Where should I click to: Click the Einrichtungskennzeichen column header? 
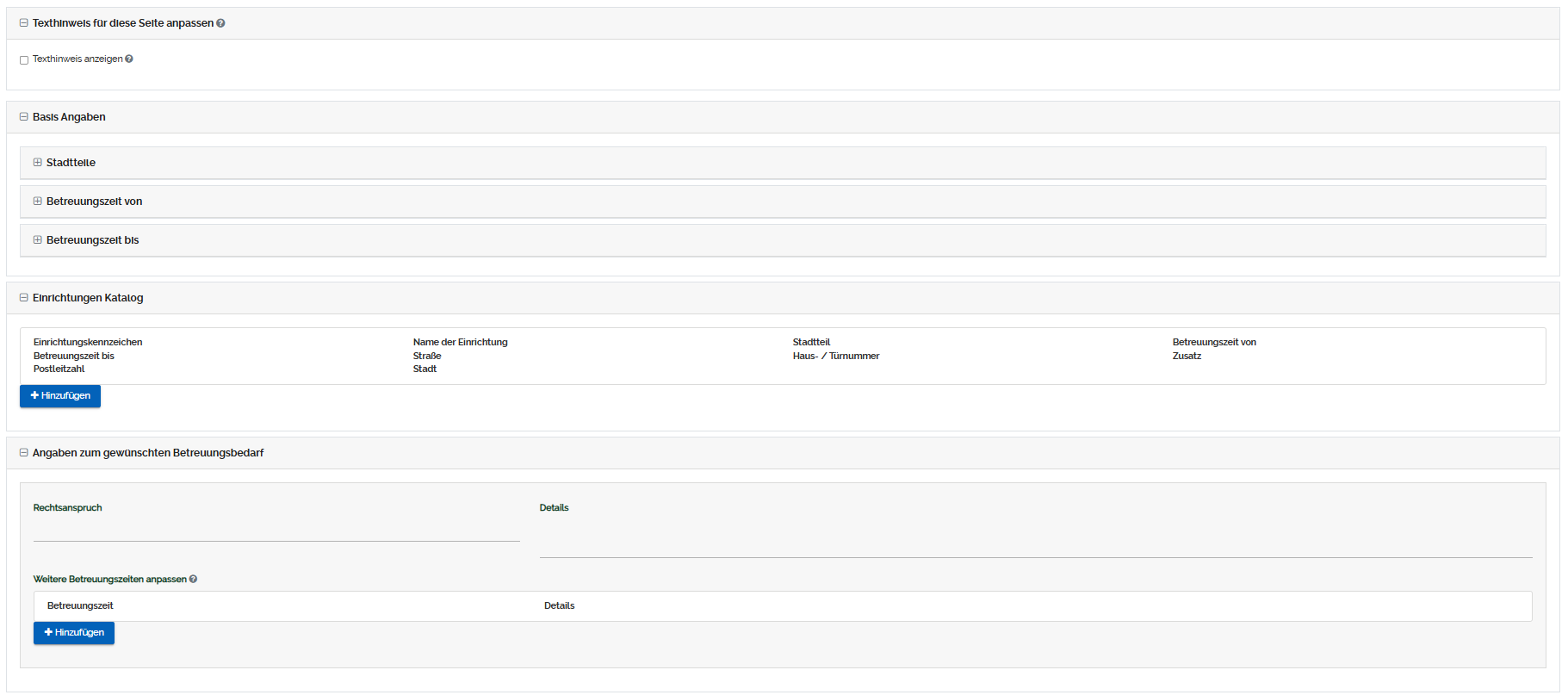point(88,343)
